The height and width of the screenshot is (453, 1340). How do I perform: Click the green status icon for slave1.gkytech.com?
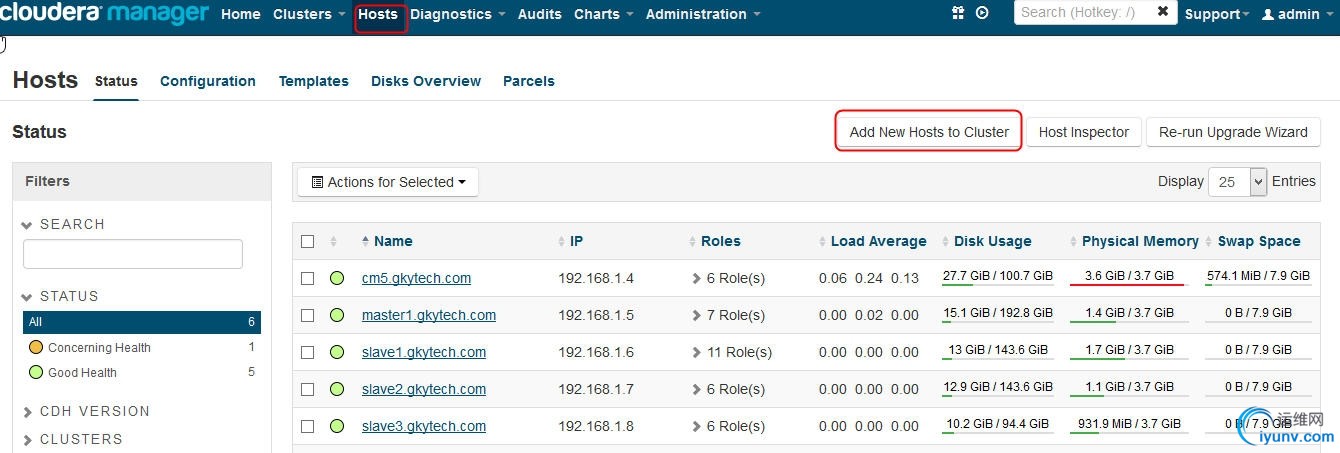(337, 352)
